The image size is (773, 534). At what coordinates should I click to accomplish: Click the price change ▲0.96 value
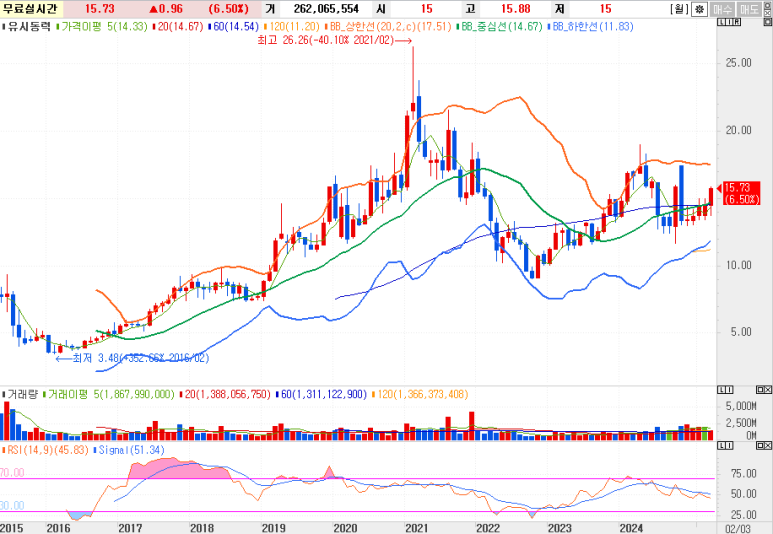tap(166, 9)
